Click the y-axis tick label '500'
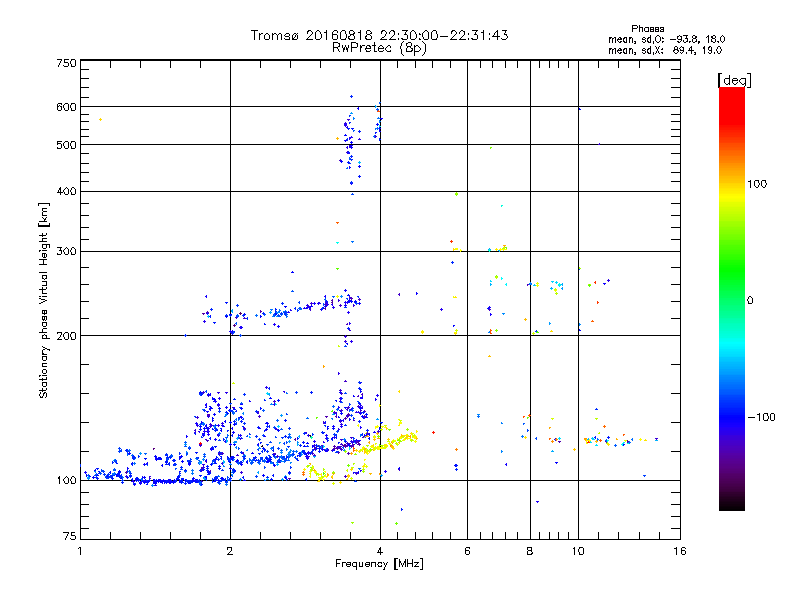This screenshot has height=600, width=800. pyautogui.click(x=67, y=145)
